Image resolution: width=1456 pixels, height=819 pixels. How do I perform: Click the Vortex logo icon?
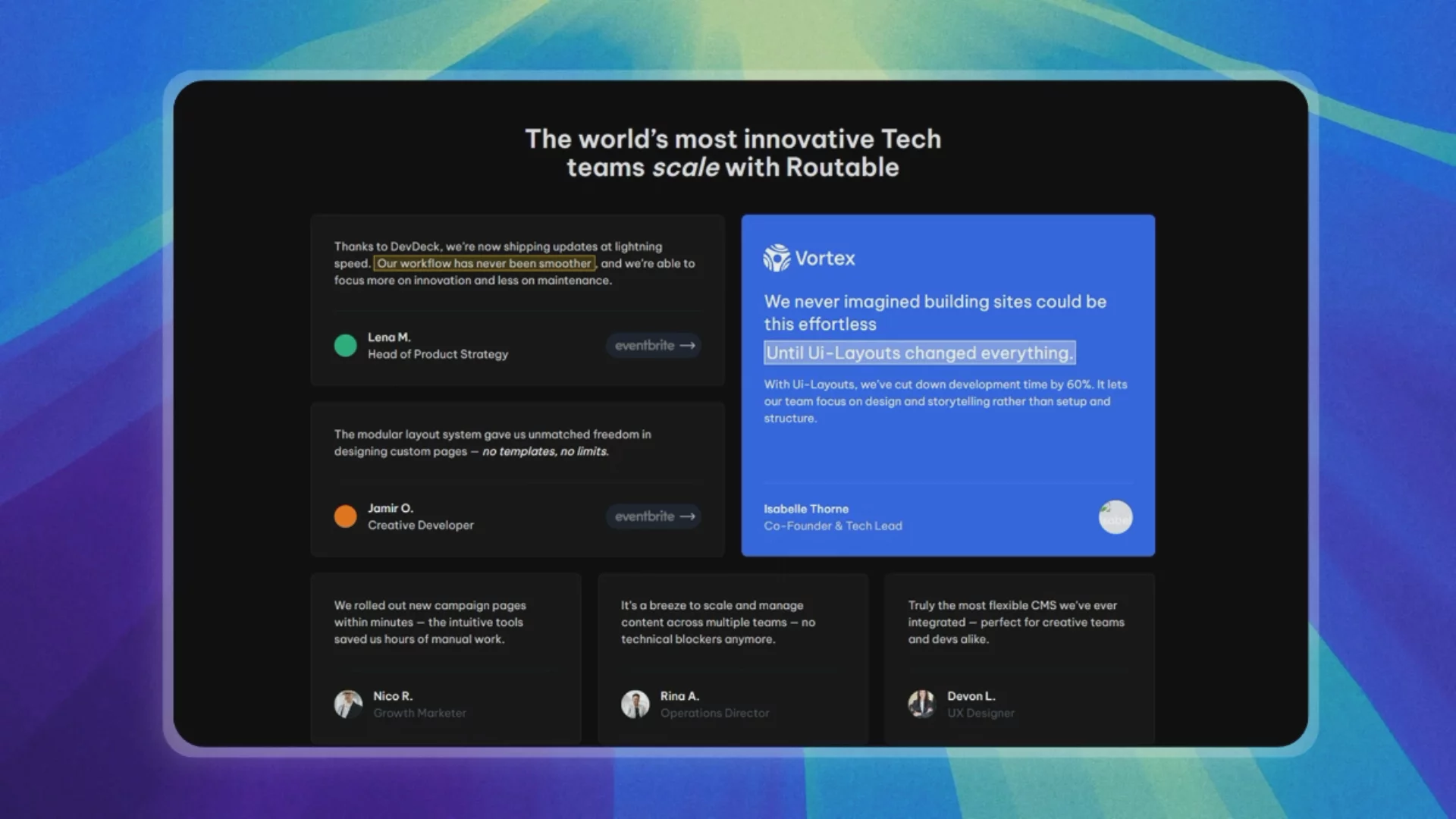point(776,259)
